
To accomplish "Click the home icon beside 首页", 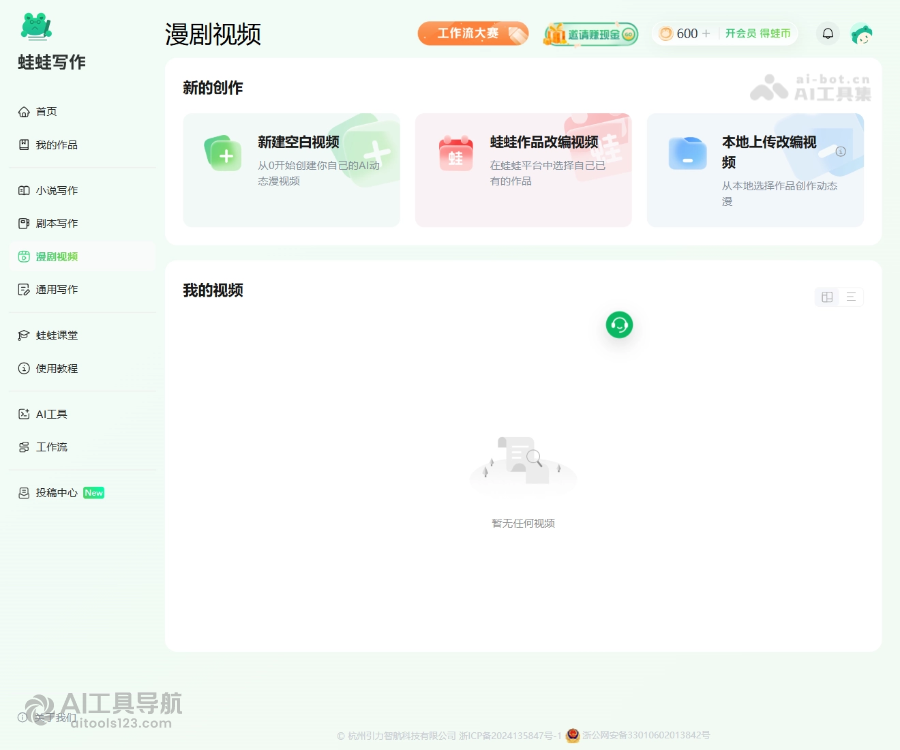I will (24, 111).
